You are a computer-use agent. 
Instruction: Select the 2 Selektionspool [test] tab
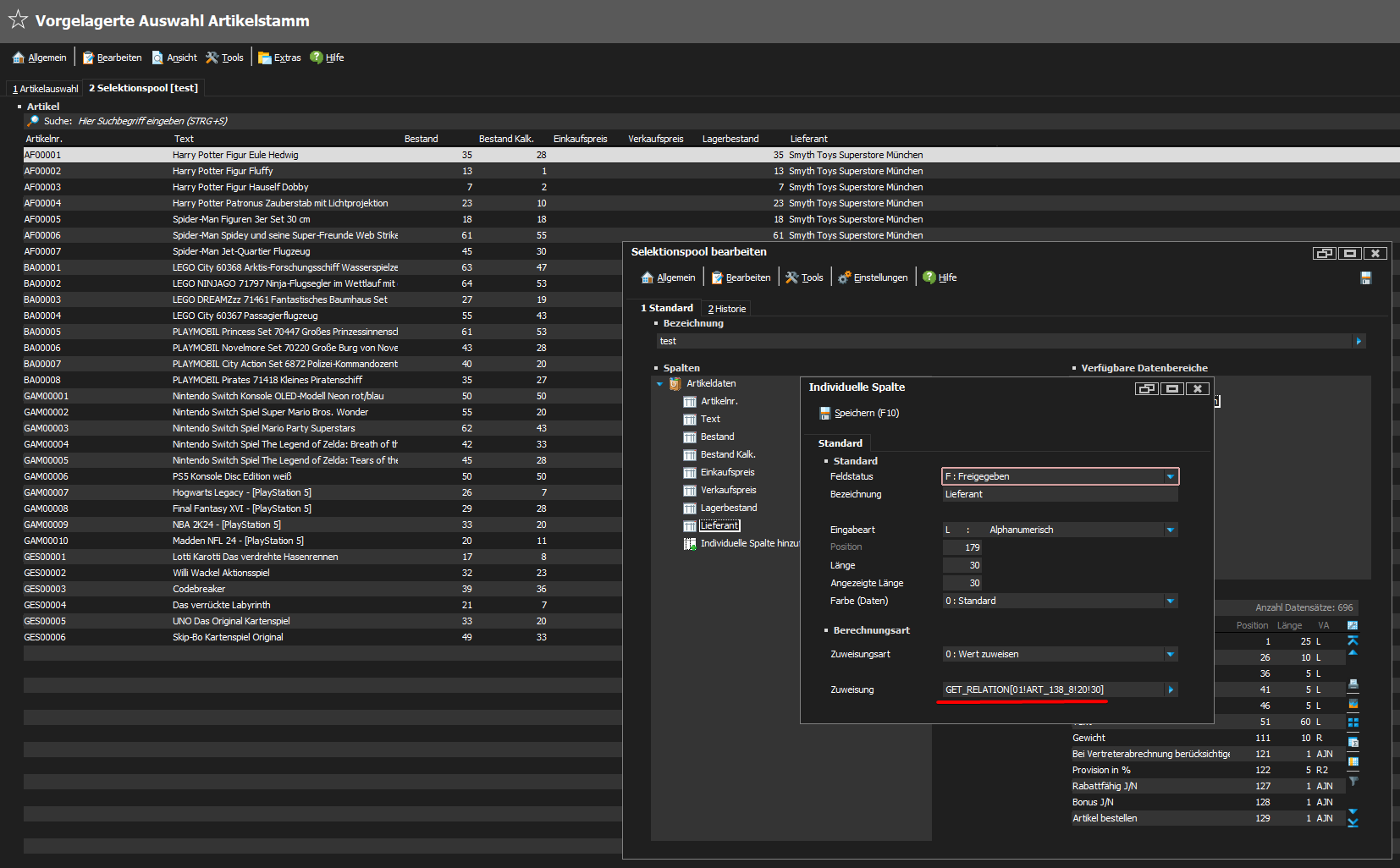[x=144, y=88]
